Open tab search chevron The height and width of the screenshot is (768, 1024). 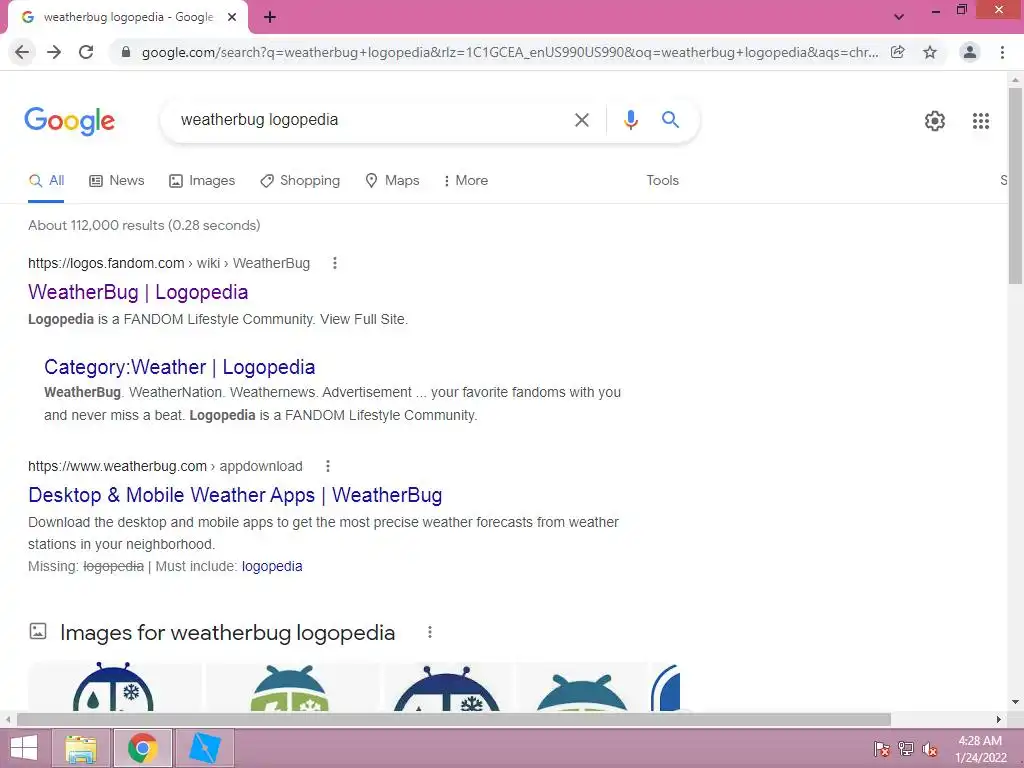(x=899, y=17)
